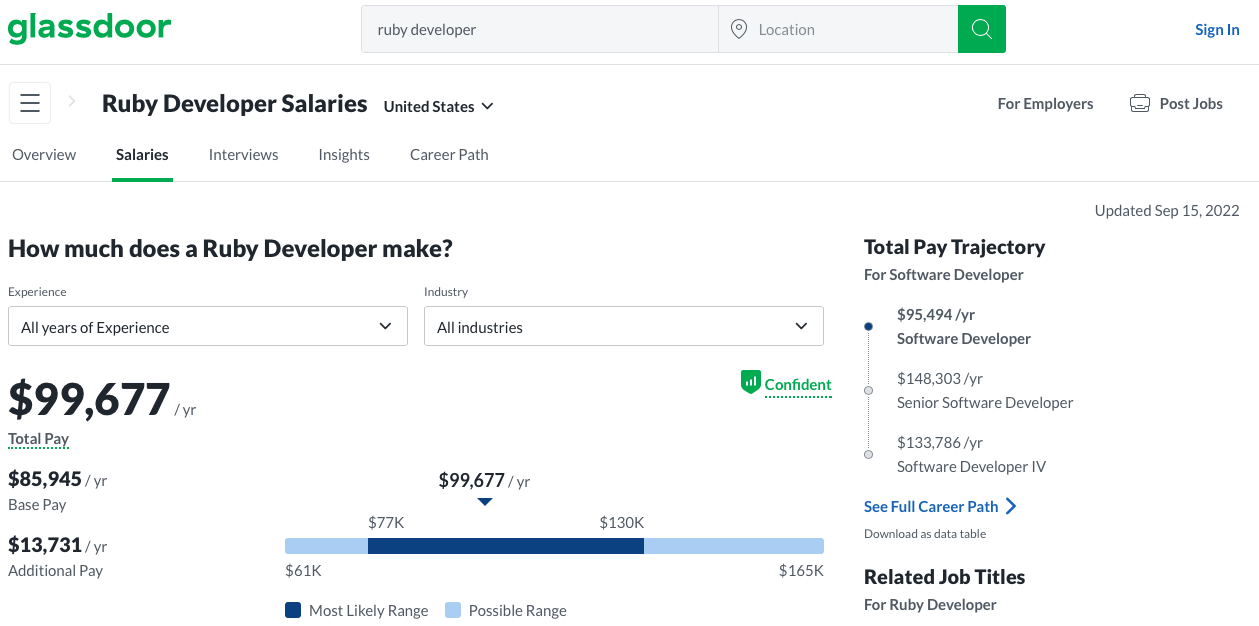The image size is (1259, 626).
Task: Open the hamburger menu icon
Action: 30,103
